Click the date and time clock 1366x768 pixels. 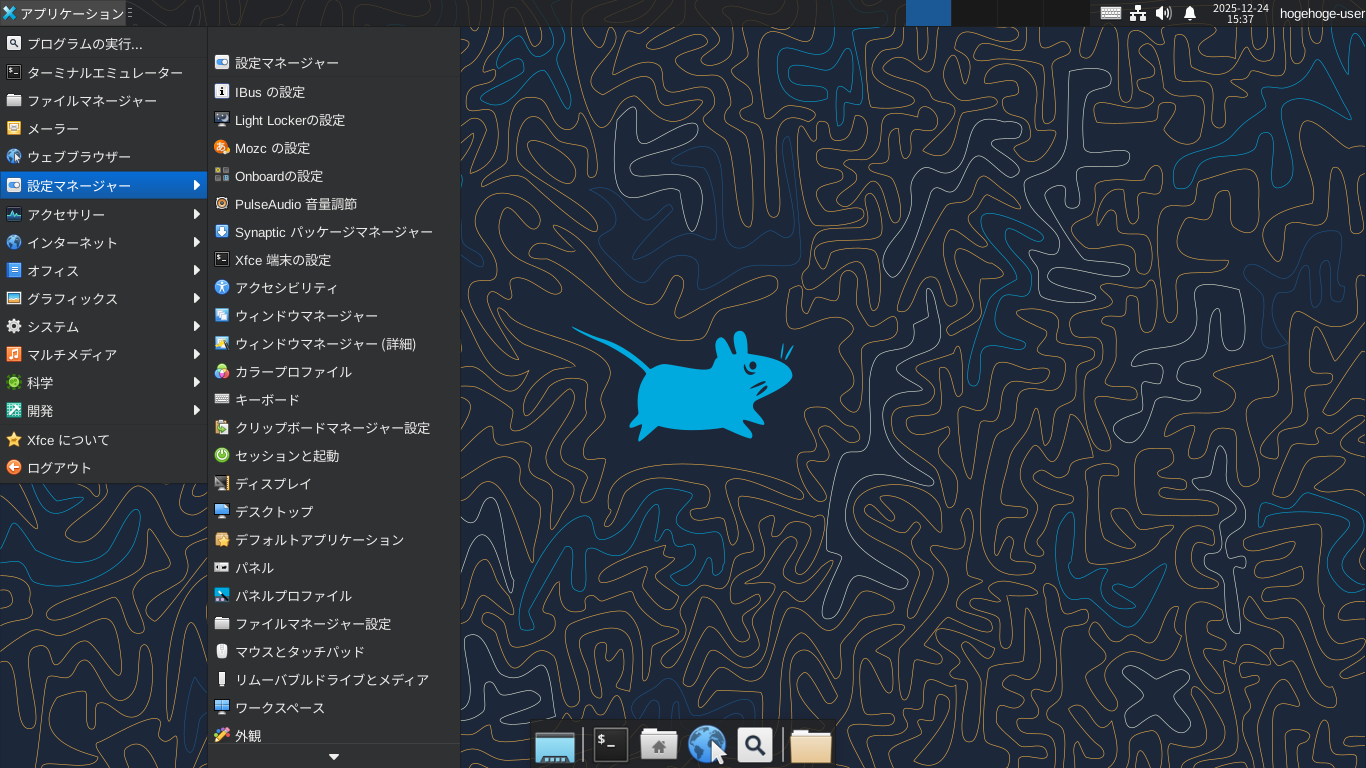click(1240, 13)
